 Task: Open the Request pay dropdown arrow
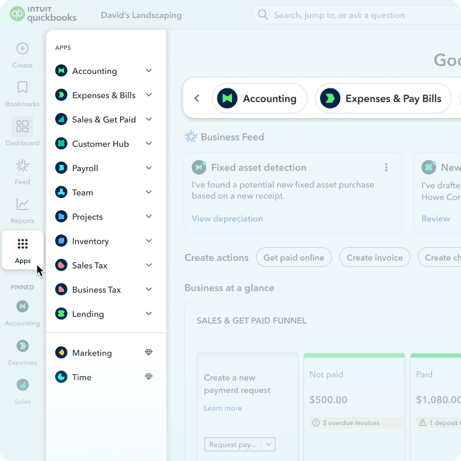[x=268, y=444]
